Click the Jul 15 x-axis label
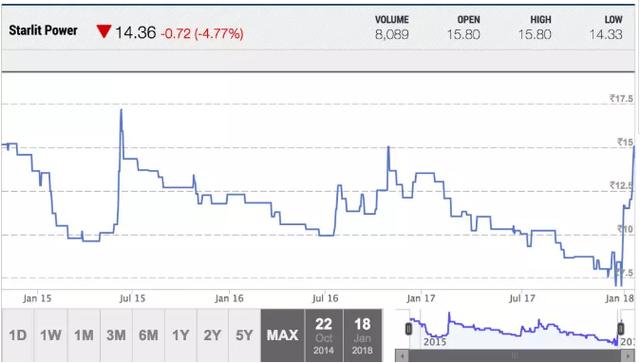 (x=132, y=298)
